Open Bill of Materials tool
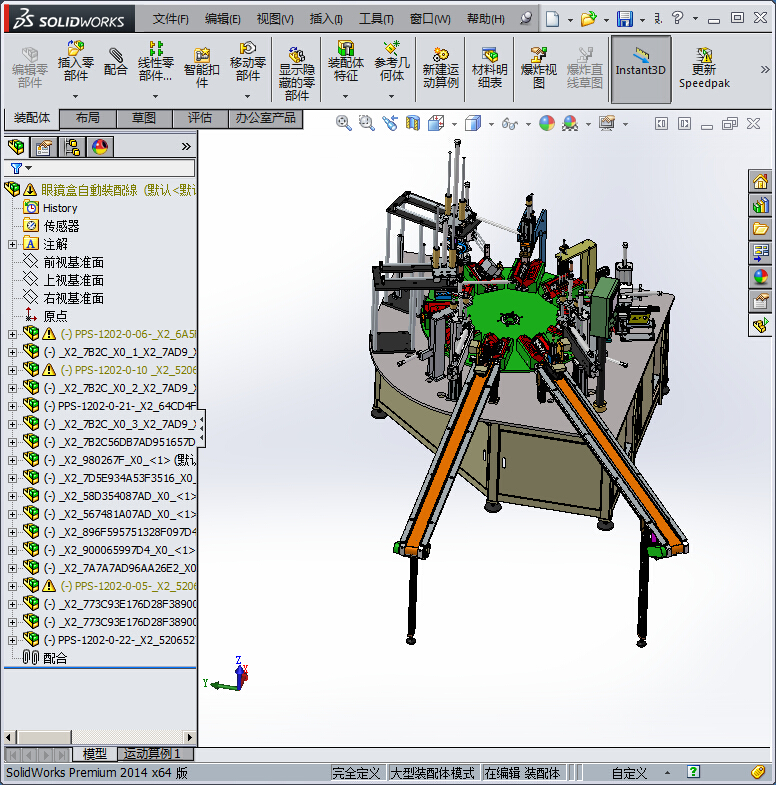The image size is (776, 785). coord(490,68)
